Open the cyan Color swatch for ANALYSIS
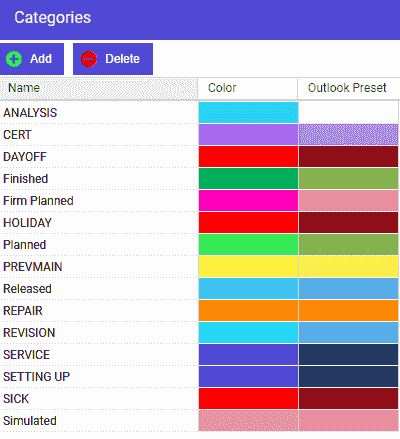This screenshot has height=439, width=400. click(248, 113)
